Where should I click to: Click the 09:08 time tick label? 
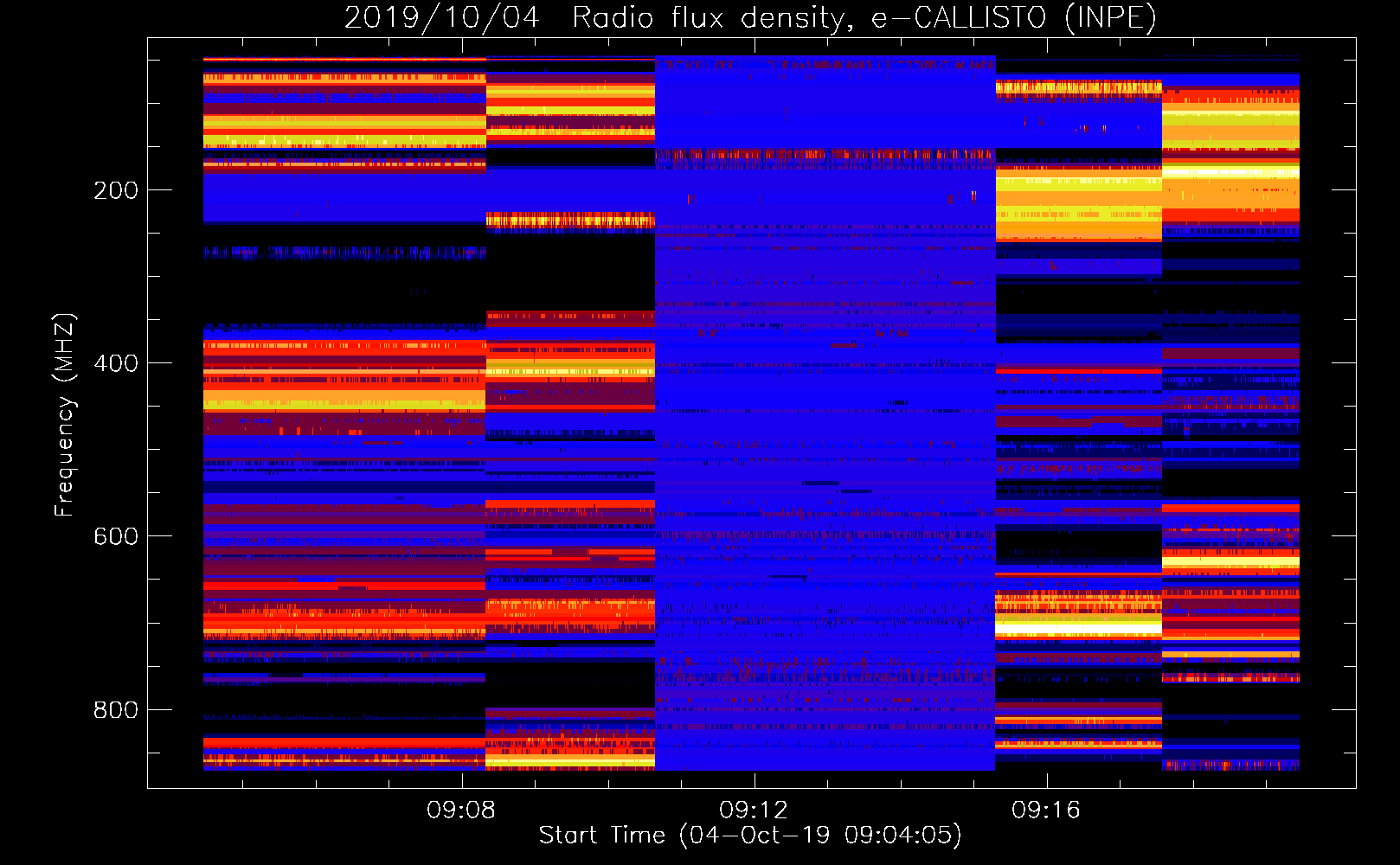click(x=461, y=810)
